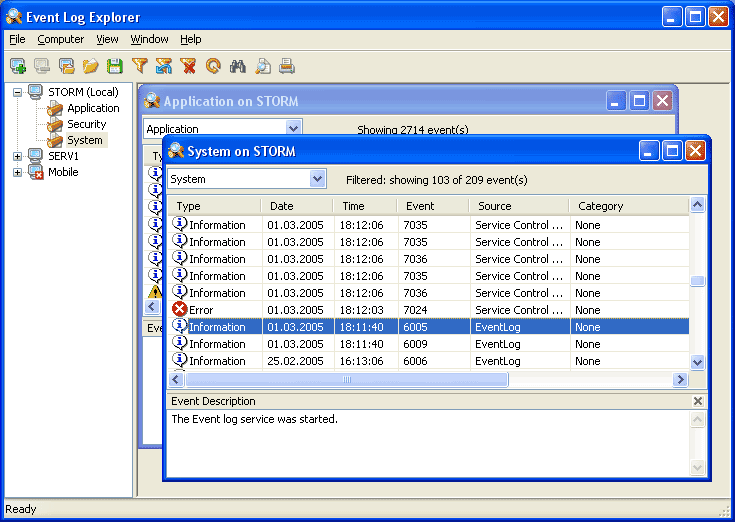Click 'Showing 2714 event(s)' in Application window
Image resolution: width=735 pixels, height=522 pixels.
pyautogui.click(x=412, y=130)
